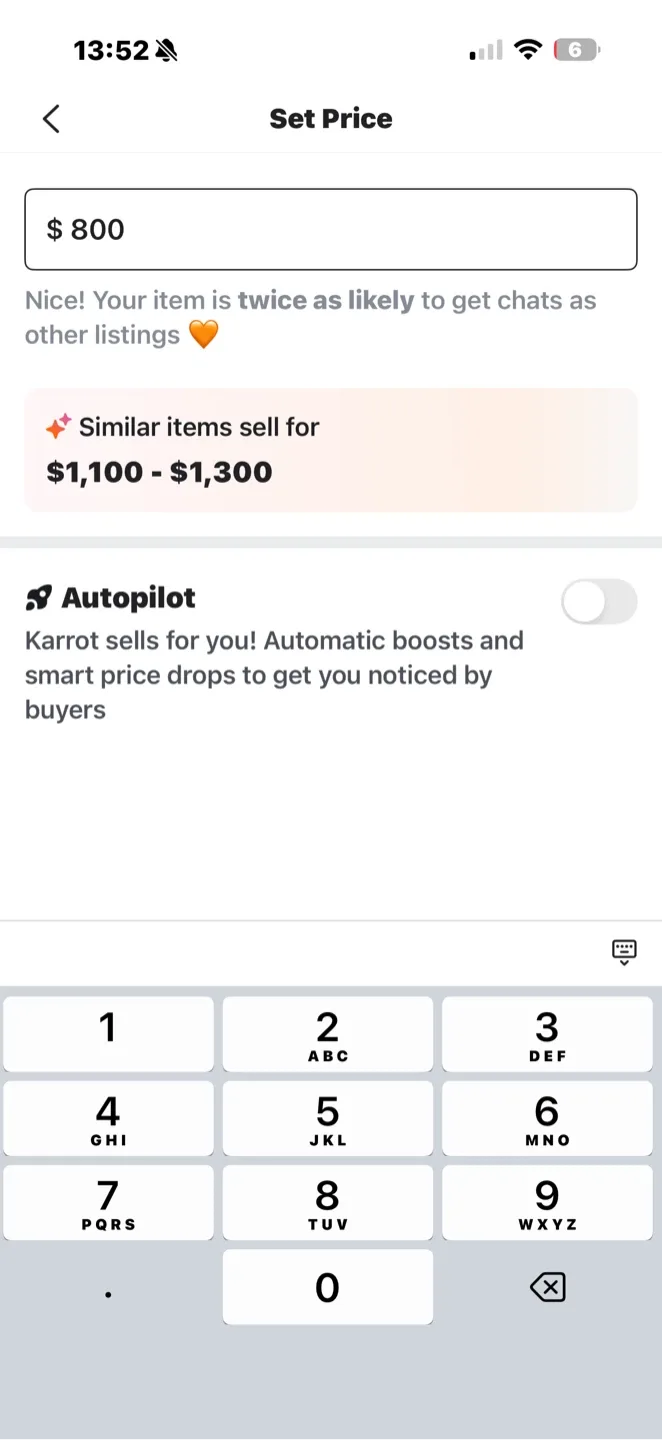Tap the Similar items price range card
Screen dimensions: 662x1440
tap(330, 450)
